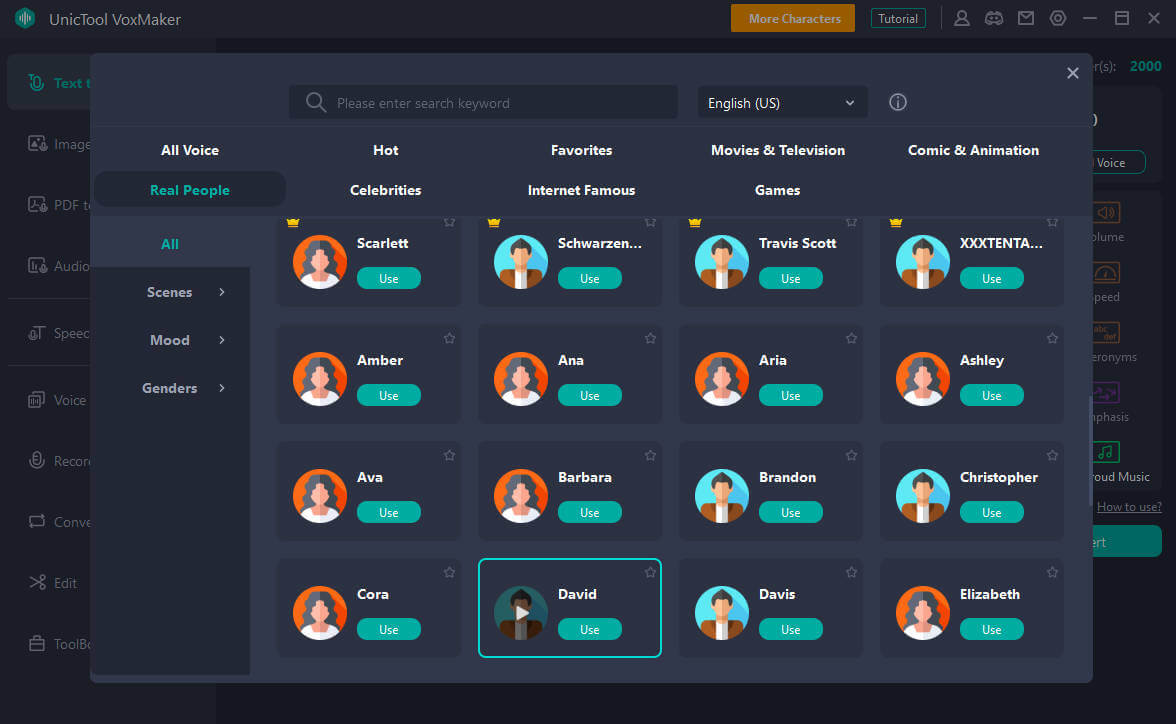
Task: Favorite the Brandon voice star
Action: pyautogui.click(x=851, y=455)
